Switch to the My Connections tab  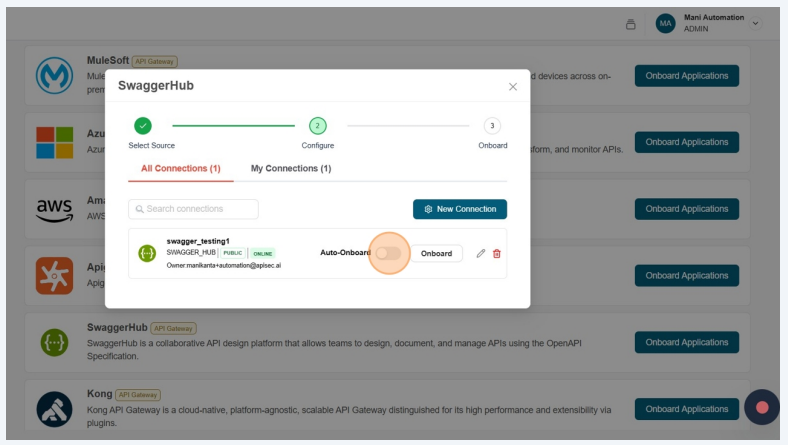click(x=290, y=168)
